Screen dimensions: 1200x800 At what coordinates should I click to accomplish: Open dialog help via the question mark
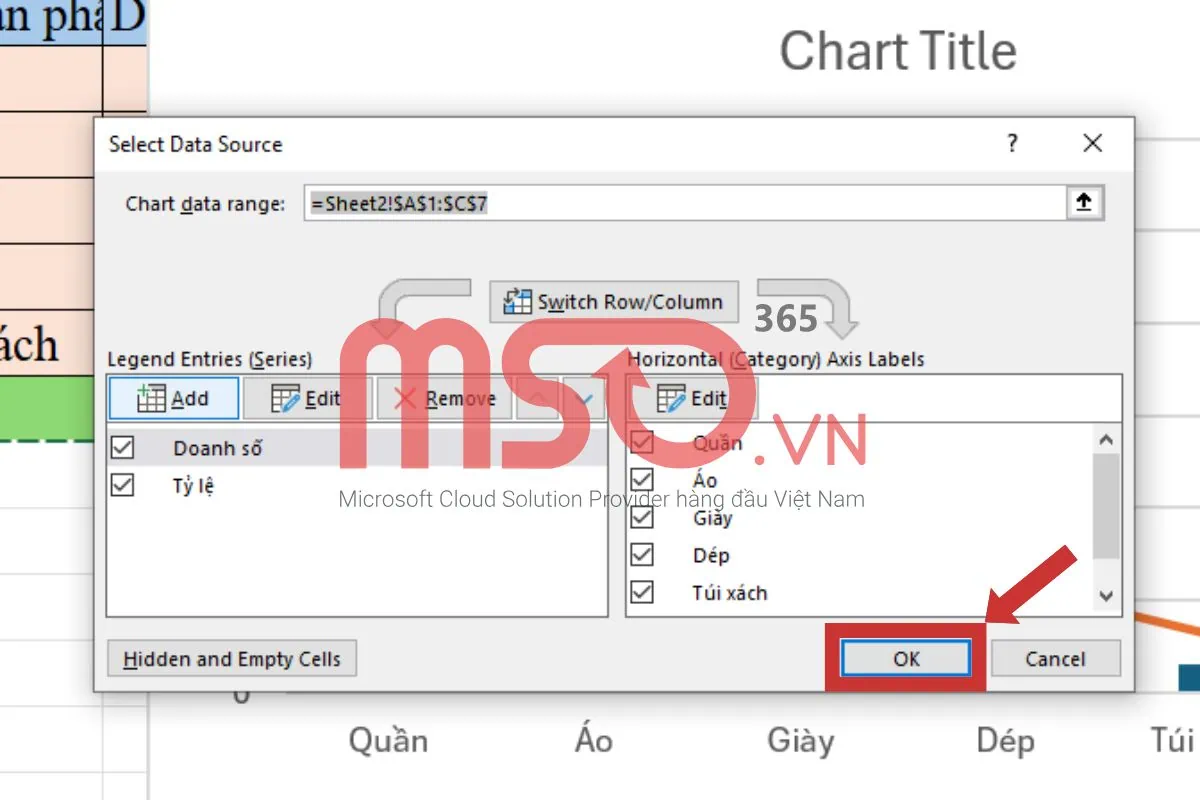pyautogui.click(x=1012, y=144)
